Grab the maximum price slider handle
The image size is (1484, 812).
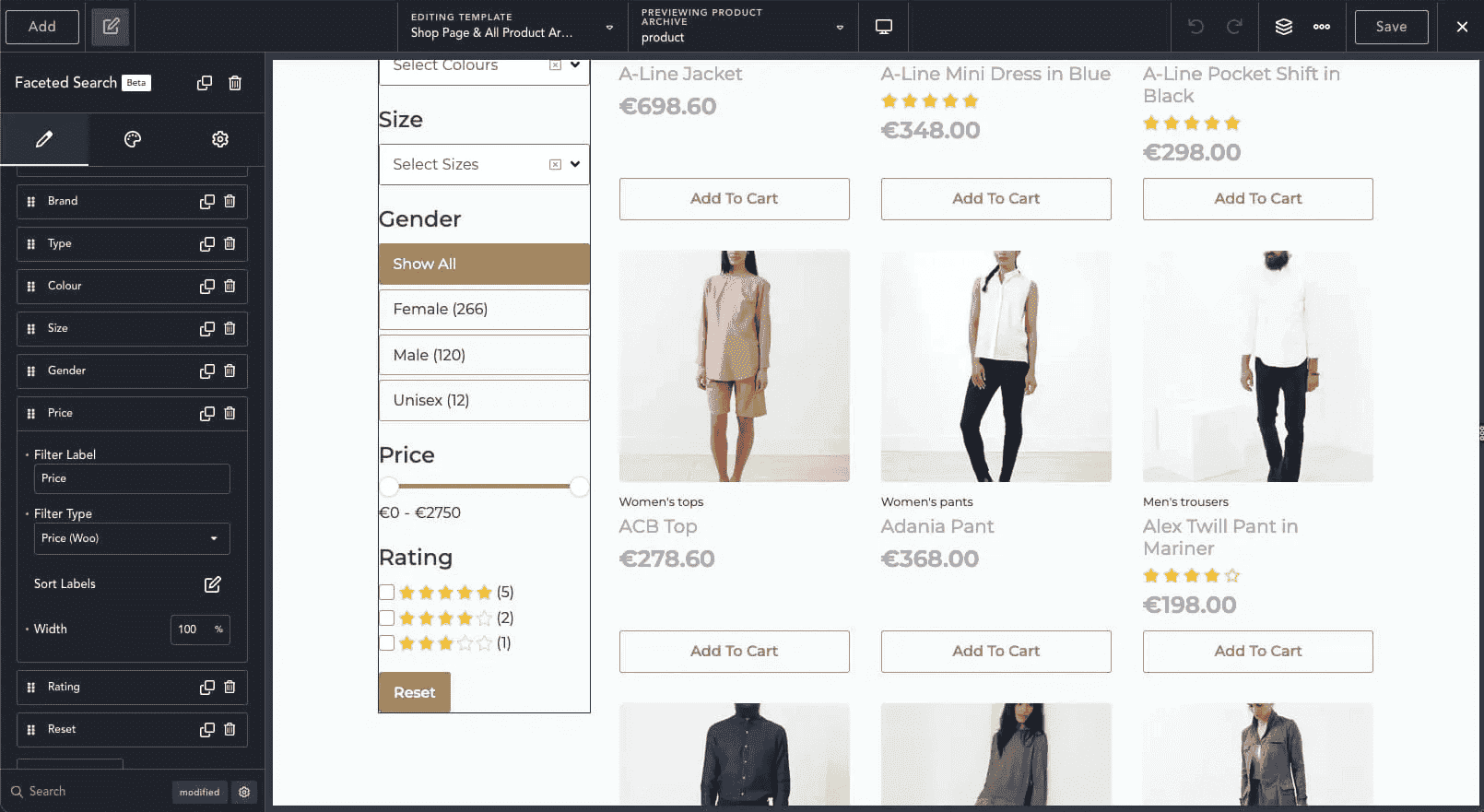(x=579, y=486)
